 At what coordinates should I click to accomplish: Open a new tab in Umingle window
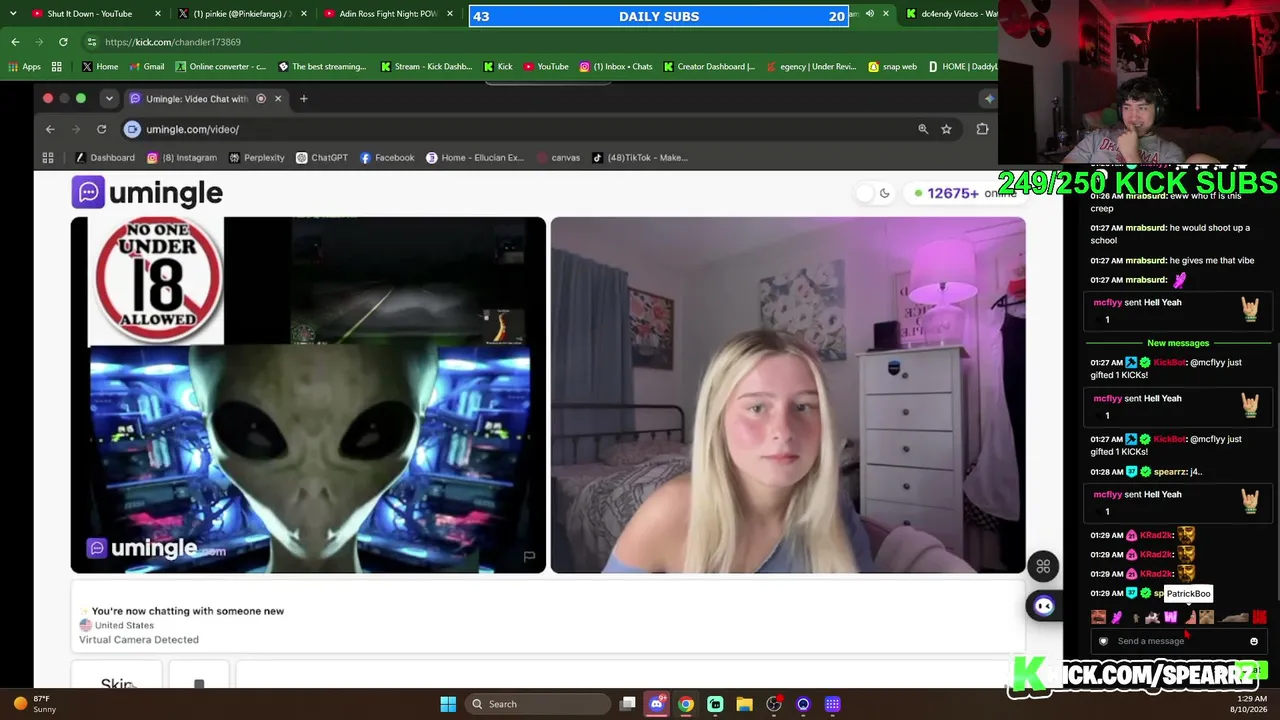(x=304, y=98)
